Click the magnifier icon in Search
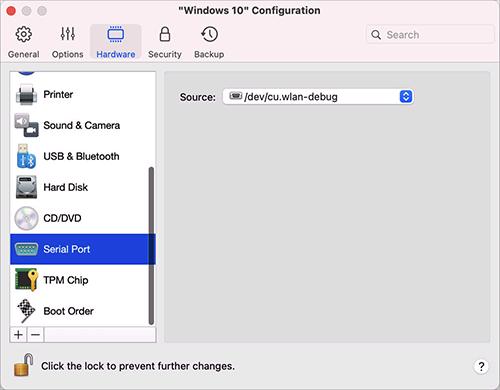Image resolution: width=500 pixels, height=390 pixels. pyautogui.click(x=376, y=35)
